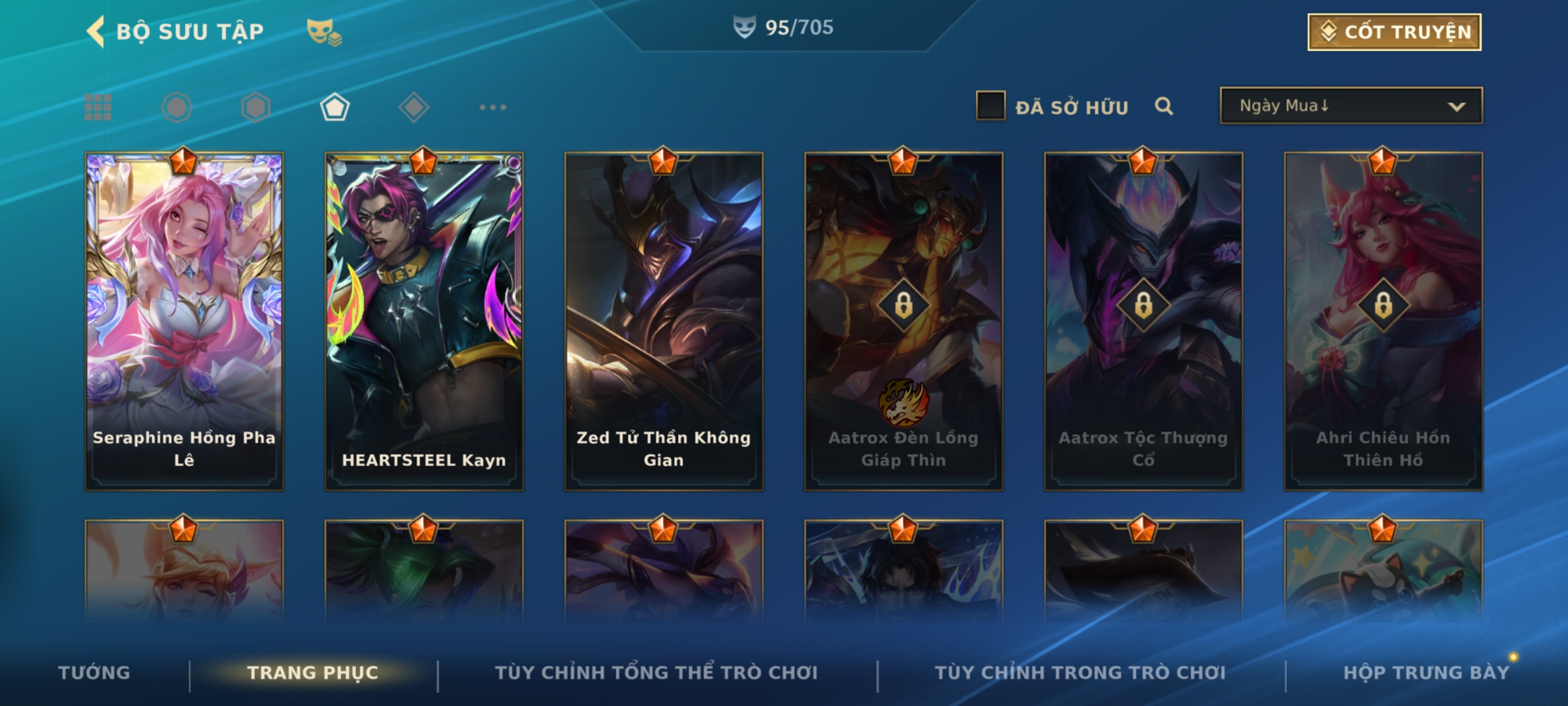Viewport: 1568px width, 706px height.
Task: Enable the Đã Sở Hữu checkbox
Action: (x=990, y=106)
